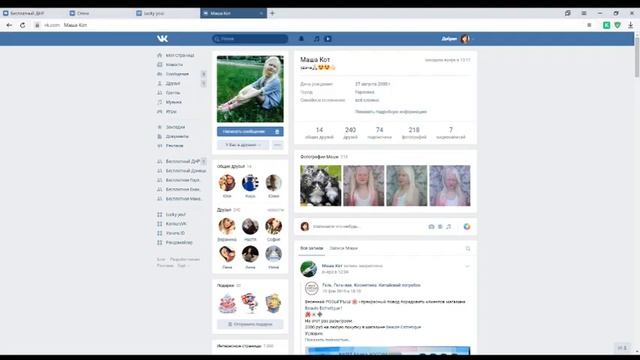This screenshot has width=640, height=360.
Task: Open friend София's avatar
Action: pos(273,226)
